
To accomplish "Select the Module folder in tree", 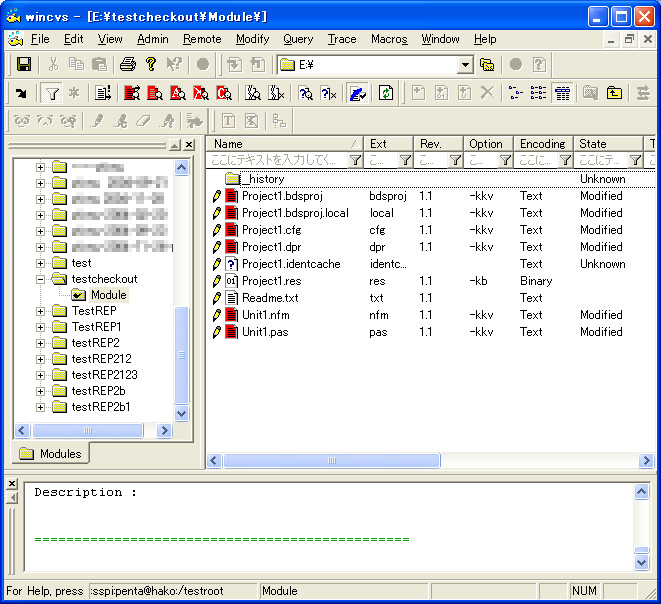I will click(x=109, y=295).
